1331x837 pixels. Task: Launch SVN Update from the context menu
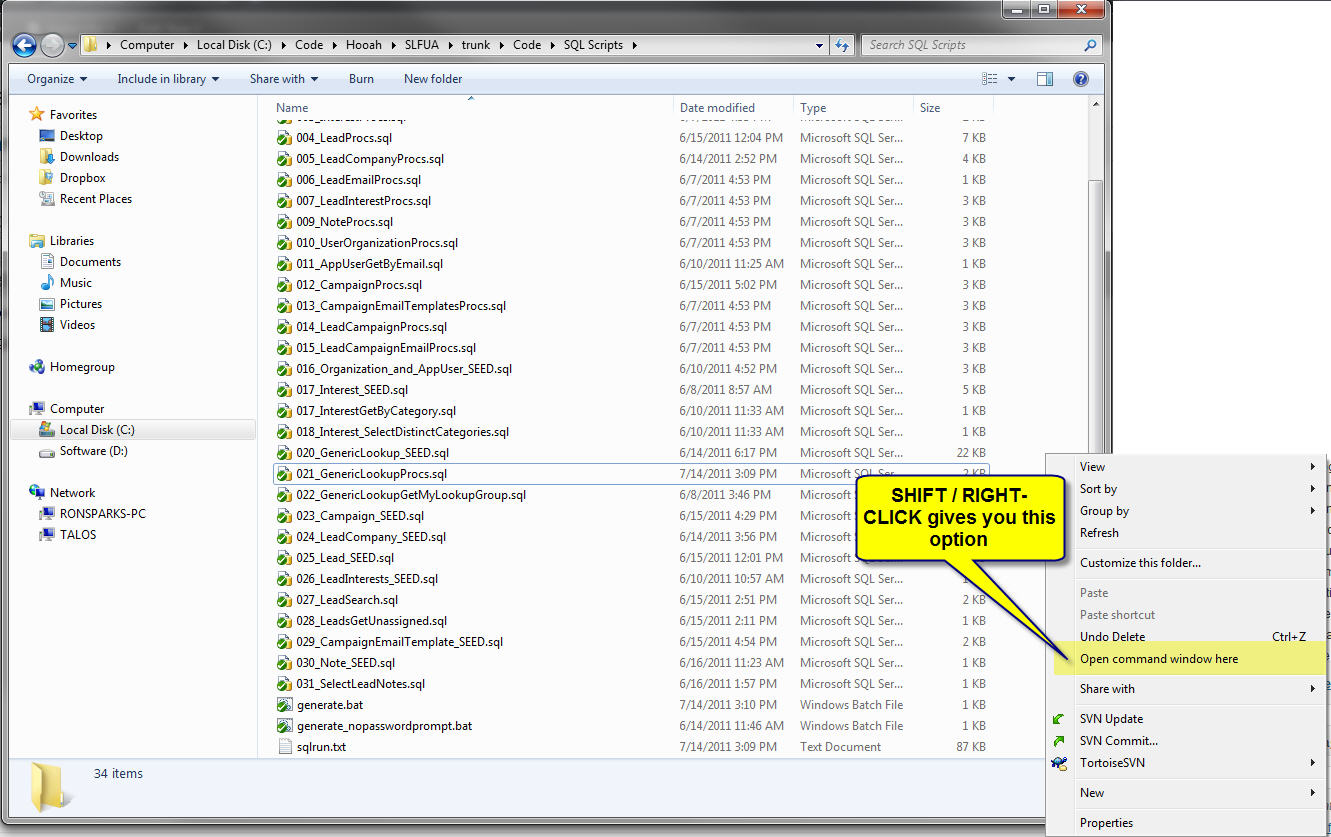coord(1113,718)
